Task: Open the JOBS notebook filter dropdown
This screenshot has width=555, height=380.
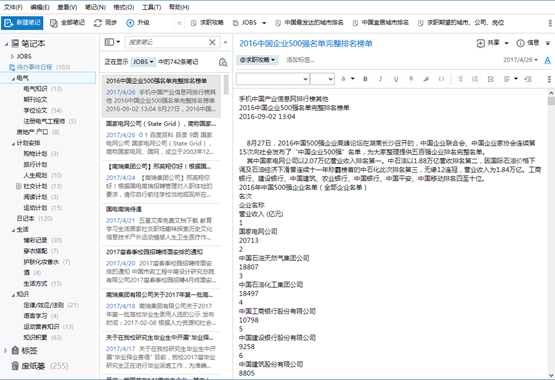Action: pos(143,62)
